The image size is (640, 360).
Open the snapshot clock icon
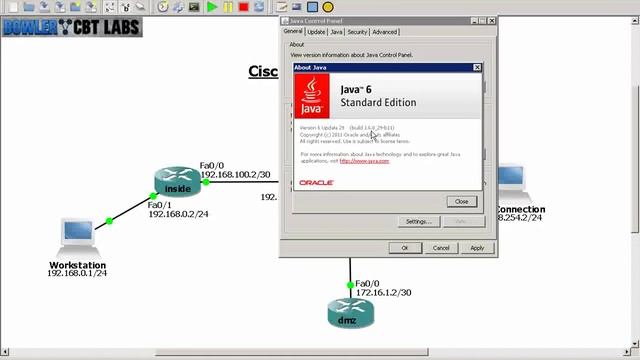coord(163,7)
